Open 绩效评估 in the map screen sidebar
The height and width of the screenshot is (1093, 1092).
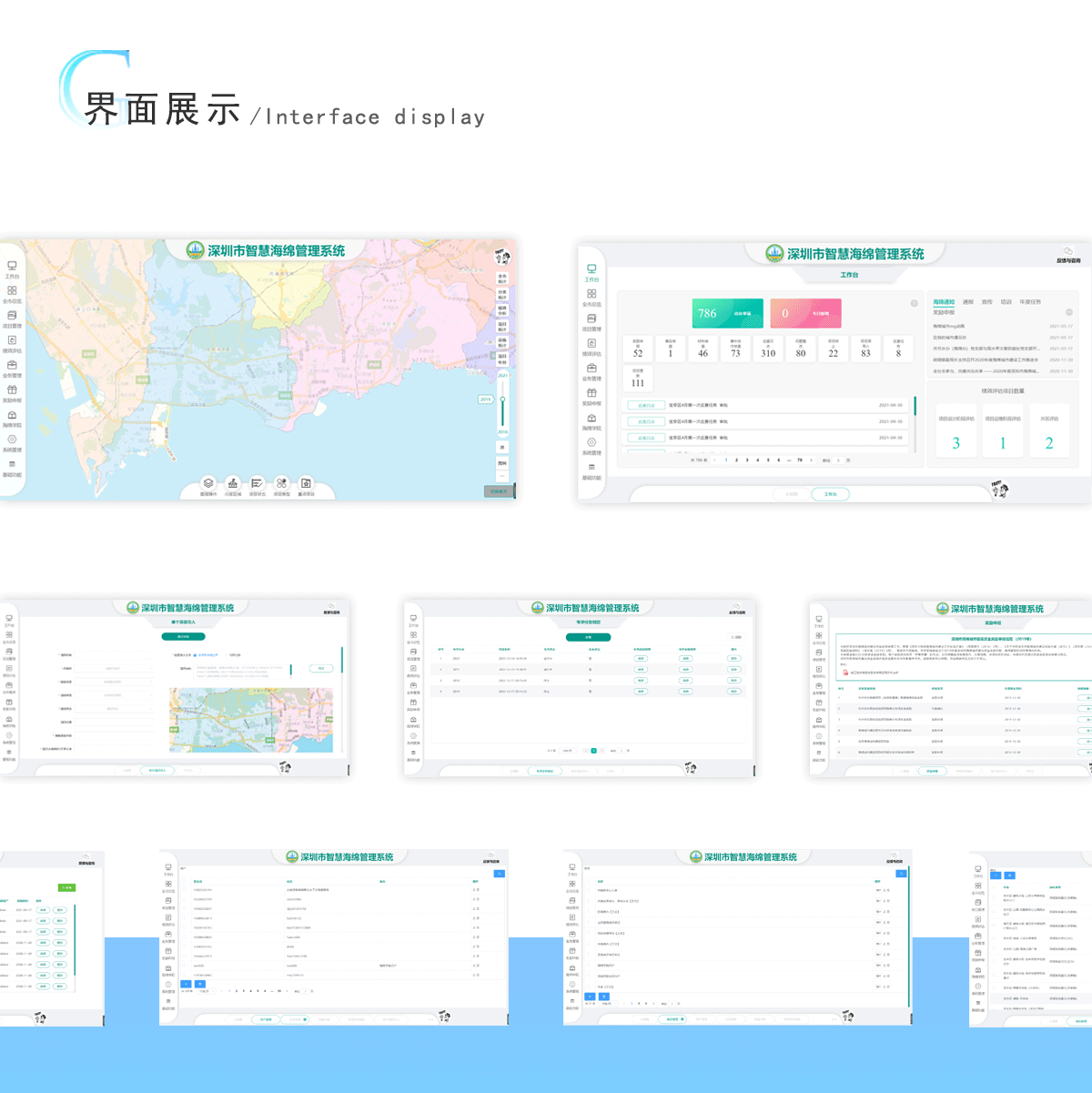(12, 344)
